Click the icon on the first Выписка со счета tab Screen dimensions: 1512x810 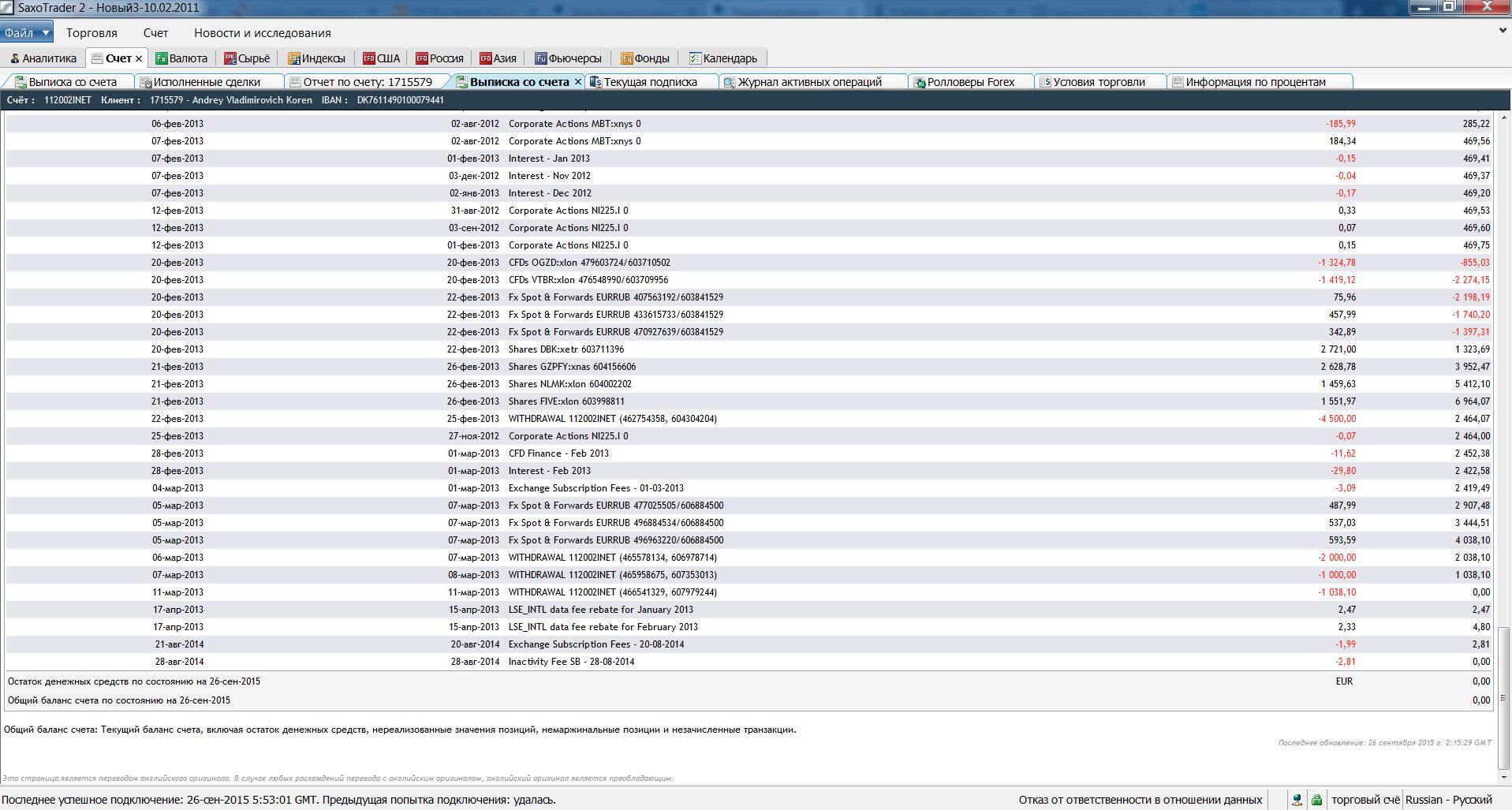coord(21,82)
